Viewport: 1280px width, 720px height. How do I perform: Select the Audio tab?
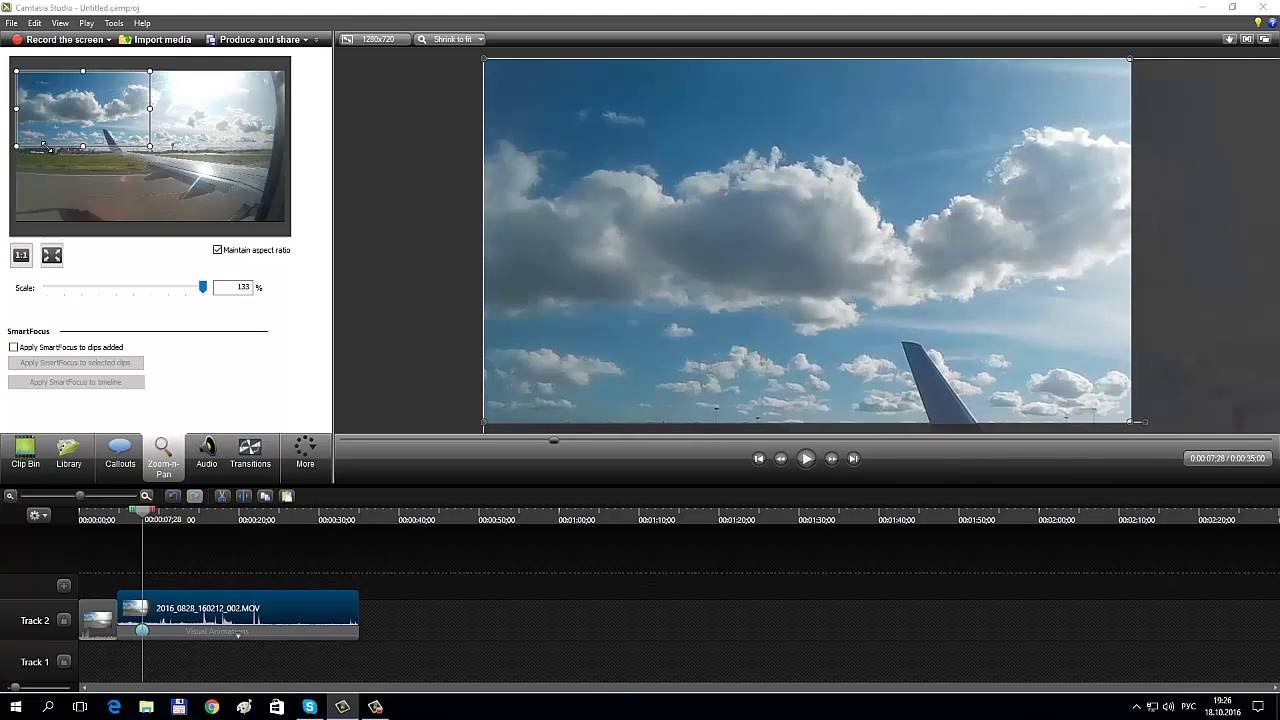tap(207, 453)
